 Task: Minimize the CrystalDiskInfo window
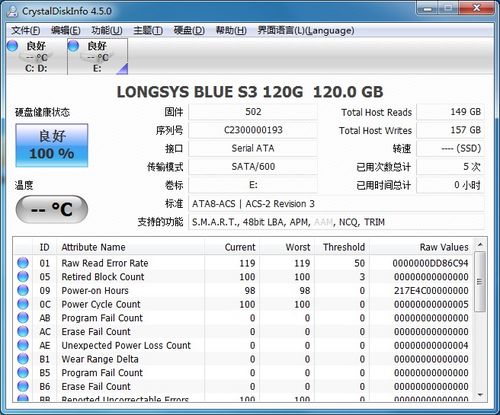pos(428,8)
